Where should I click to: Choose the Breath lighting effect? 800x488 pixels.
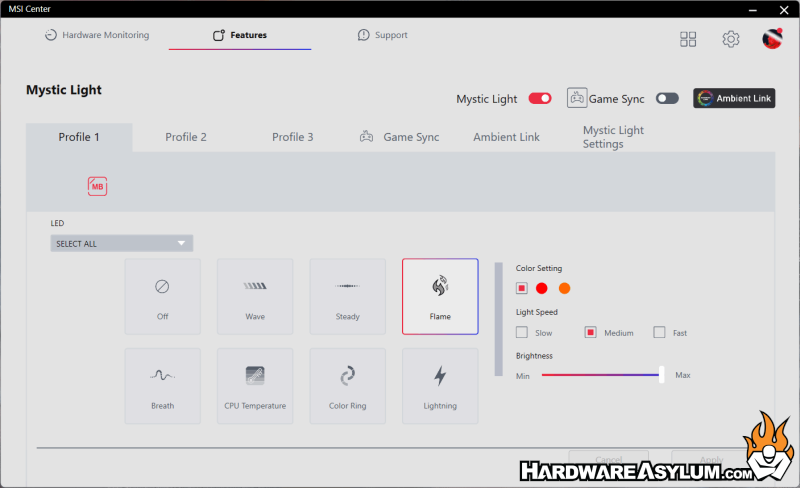162,386
